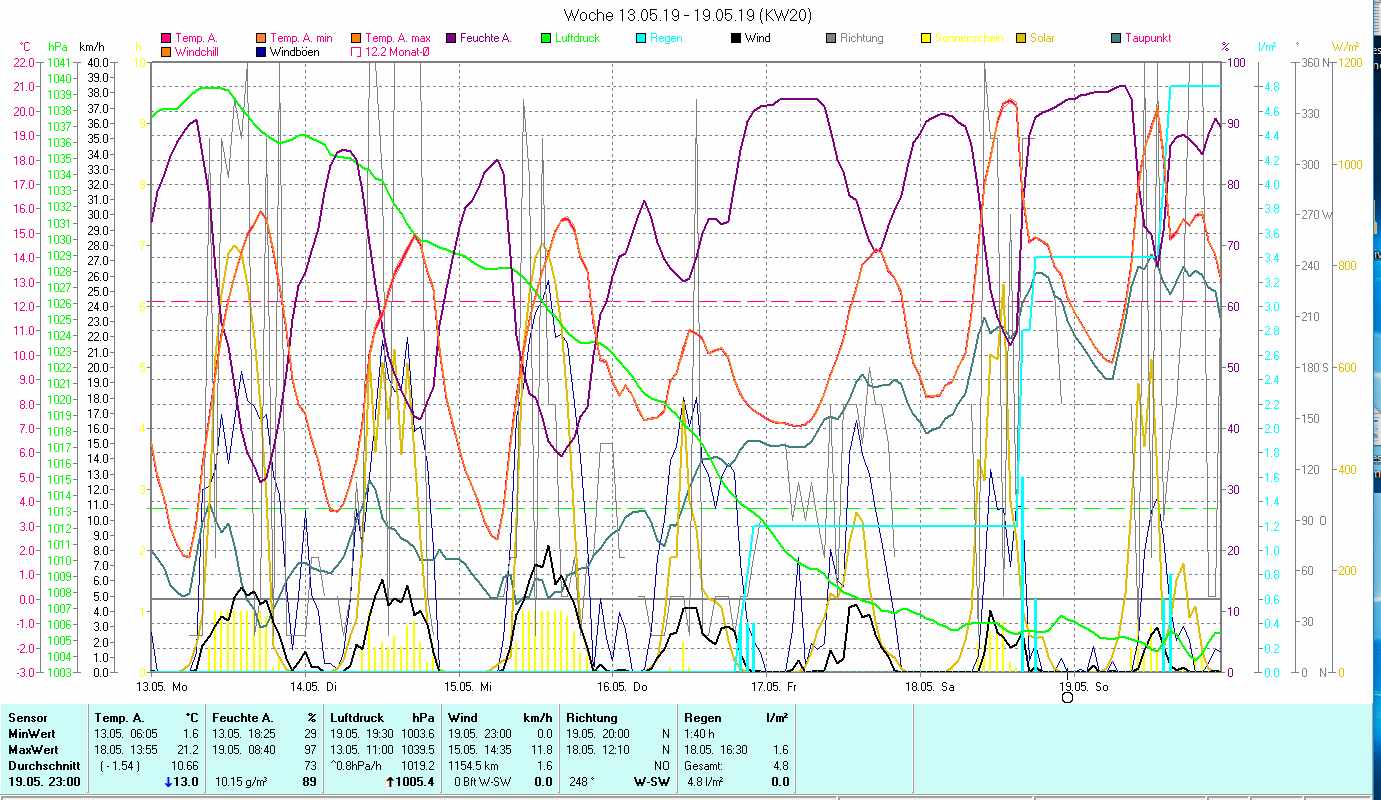1381x800 pixels.
Task: Click the cyan Regen legend swatch
Action: [641, 38]
